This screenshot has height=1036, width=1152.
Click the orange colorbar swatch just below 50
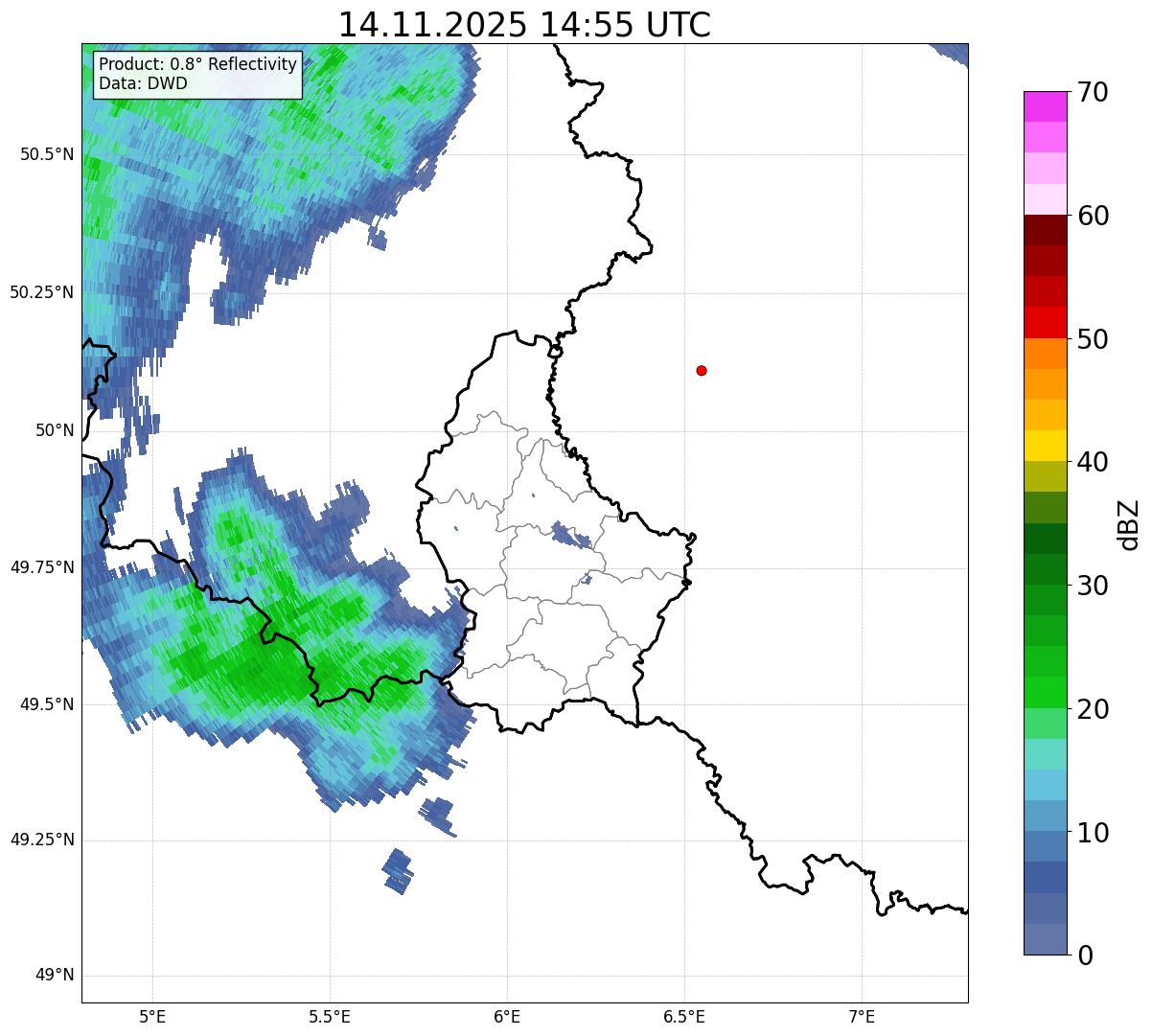pyautogui.click(x=1046, y=354)
